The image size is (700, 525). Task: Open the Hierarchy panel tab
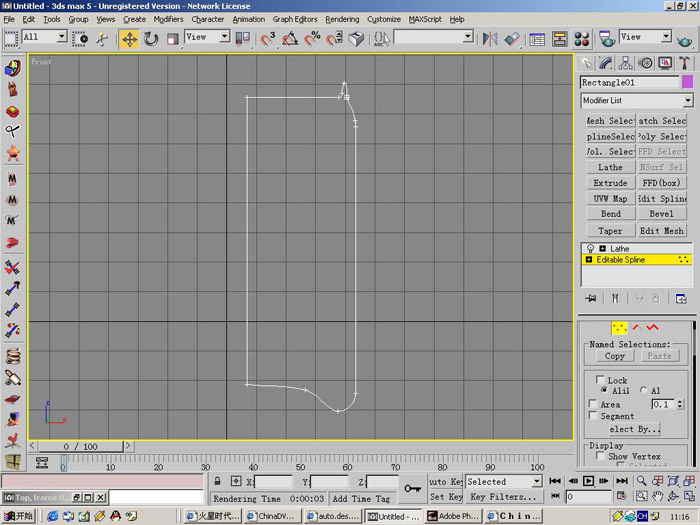[625, 63]
